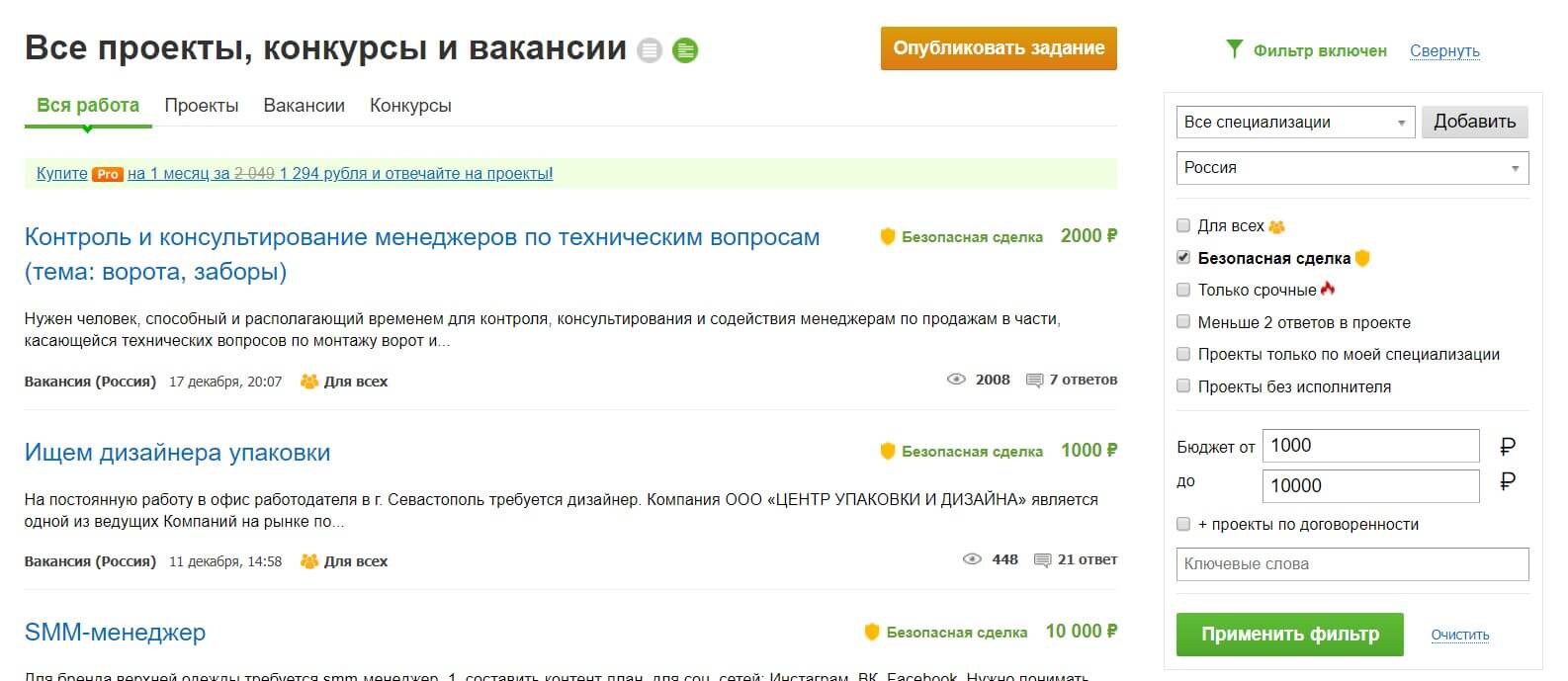Check Проекты только по моей специализации
Viewport: 1568px width, 681px height.
[x=1183, y=354]
